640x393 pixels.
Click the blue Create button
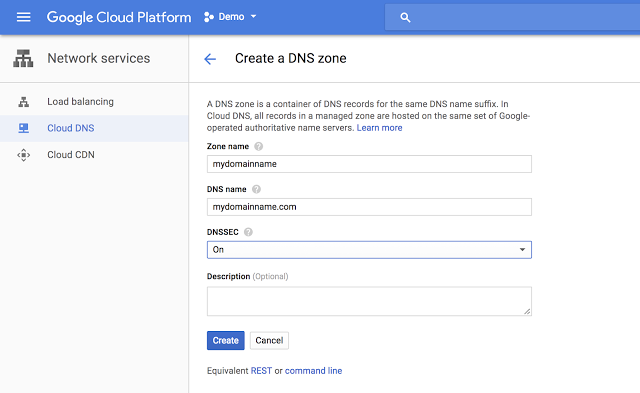point(225,340)
